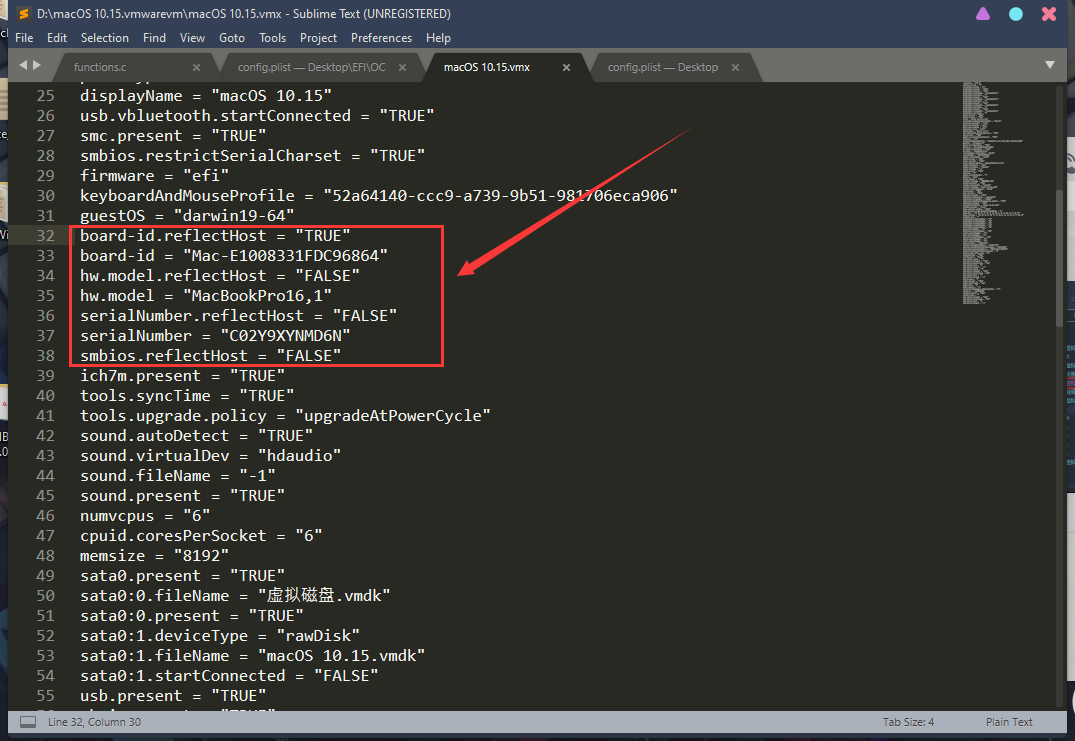
Task: Click memsize = "8192" line
Action: [x=154, y=555]
